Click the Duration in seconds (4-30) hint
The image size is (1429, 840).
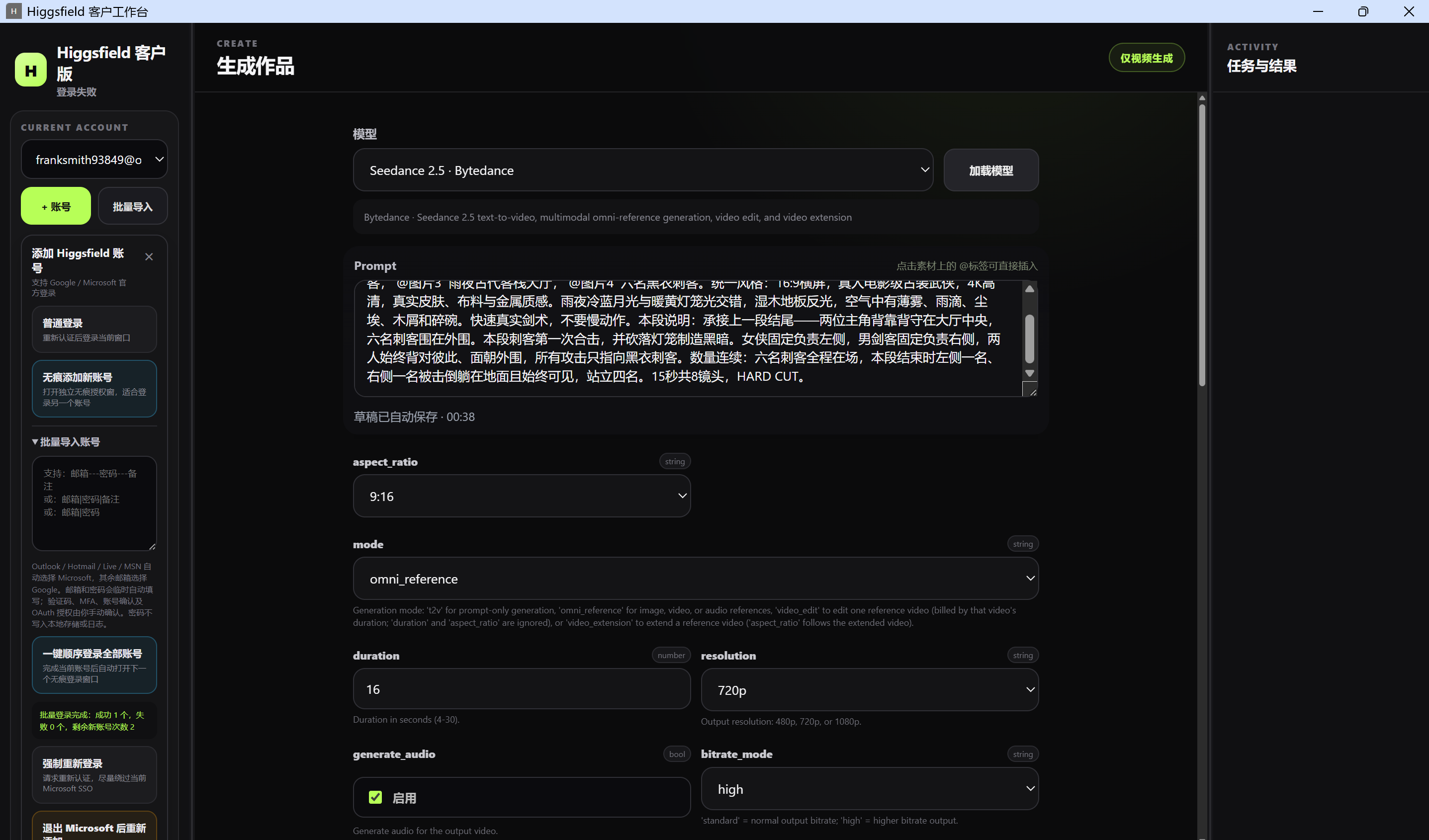click(406, 719)
